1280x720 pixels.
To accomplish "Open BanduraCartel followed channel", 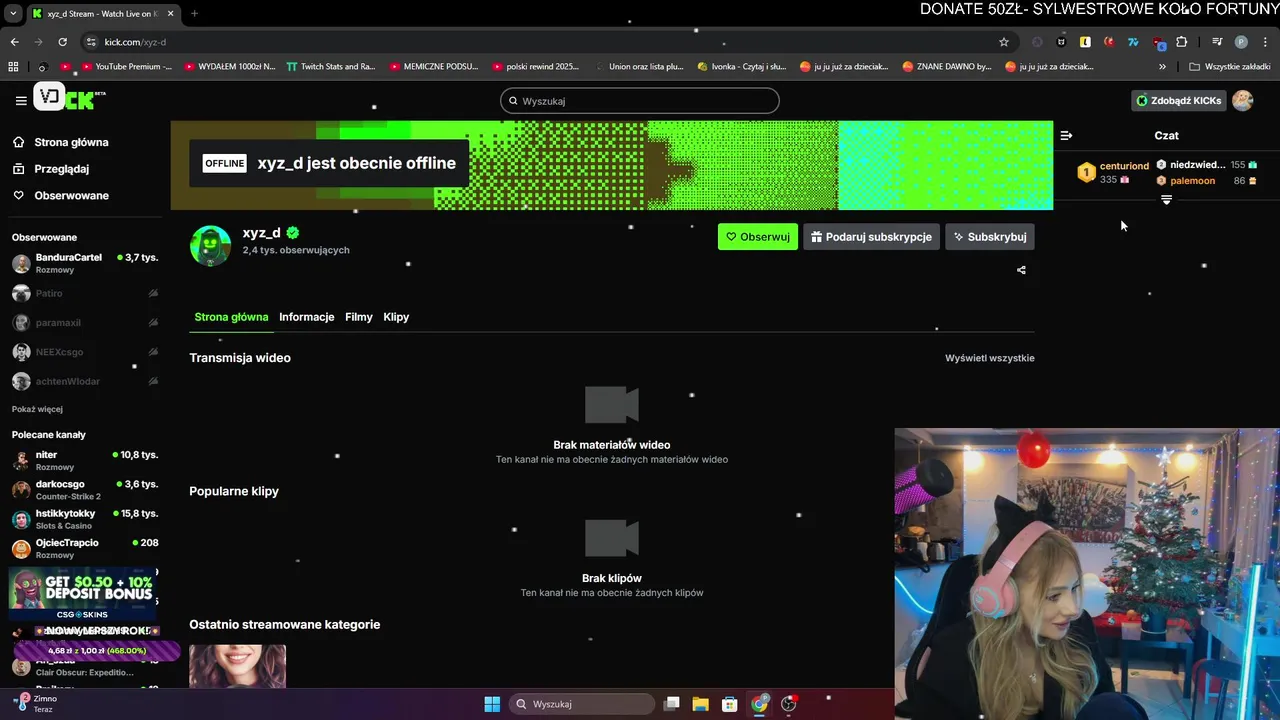I will pos(85,264).
